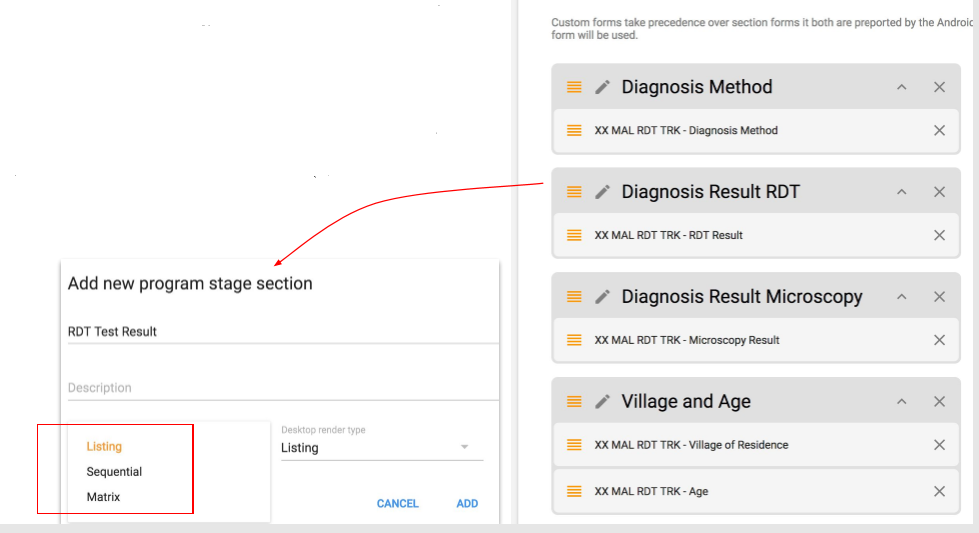This screenshot has width=979, height=533.
Task: Choose Listing in the render type list
Action: pyautogui.click(x=104, y=446)
